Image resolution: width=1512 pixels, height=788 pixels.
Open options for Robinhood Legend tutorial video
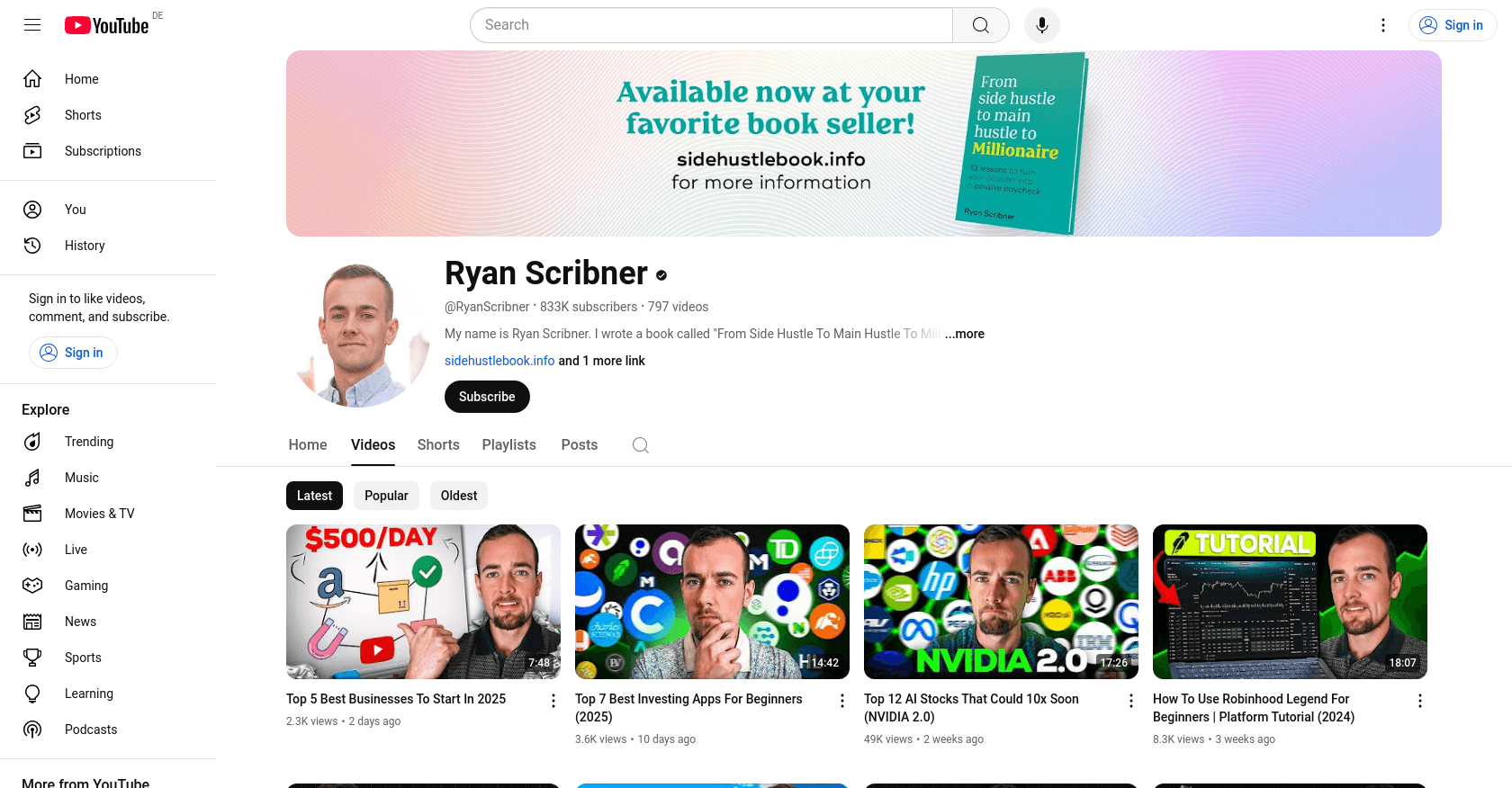1420,701
